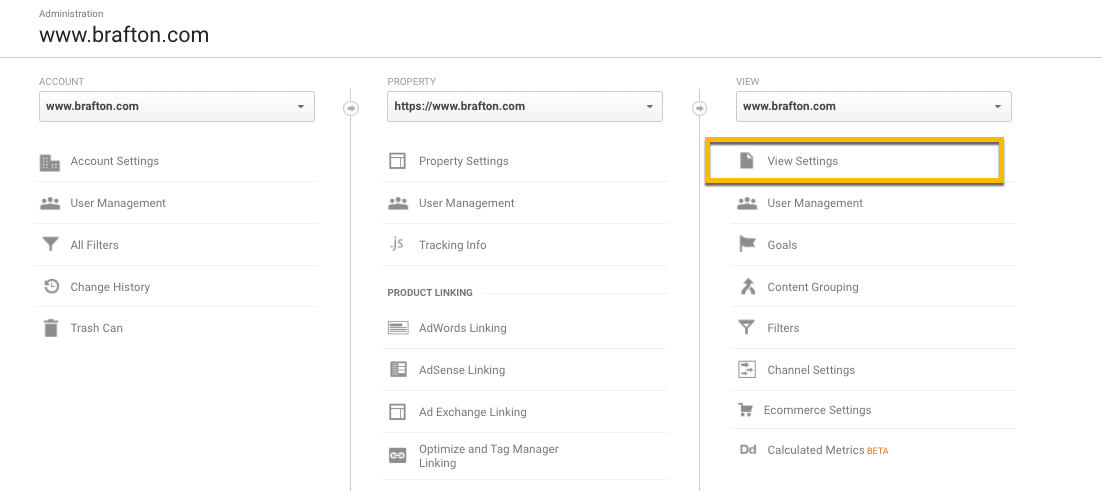Screen dimensions: 1102x491
Task: Go to AdWords Linking
Action: click(462, 328)
